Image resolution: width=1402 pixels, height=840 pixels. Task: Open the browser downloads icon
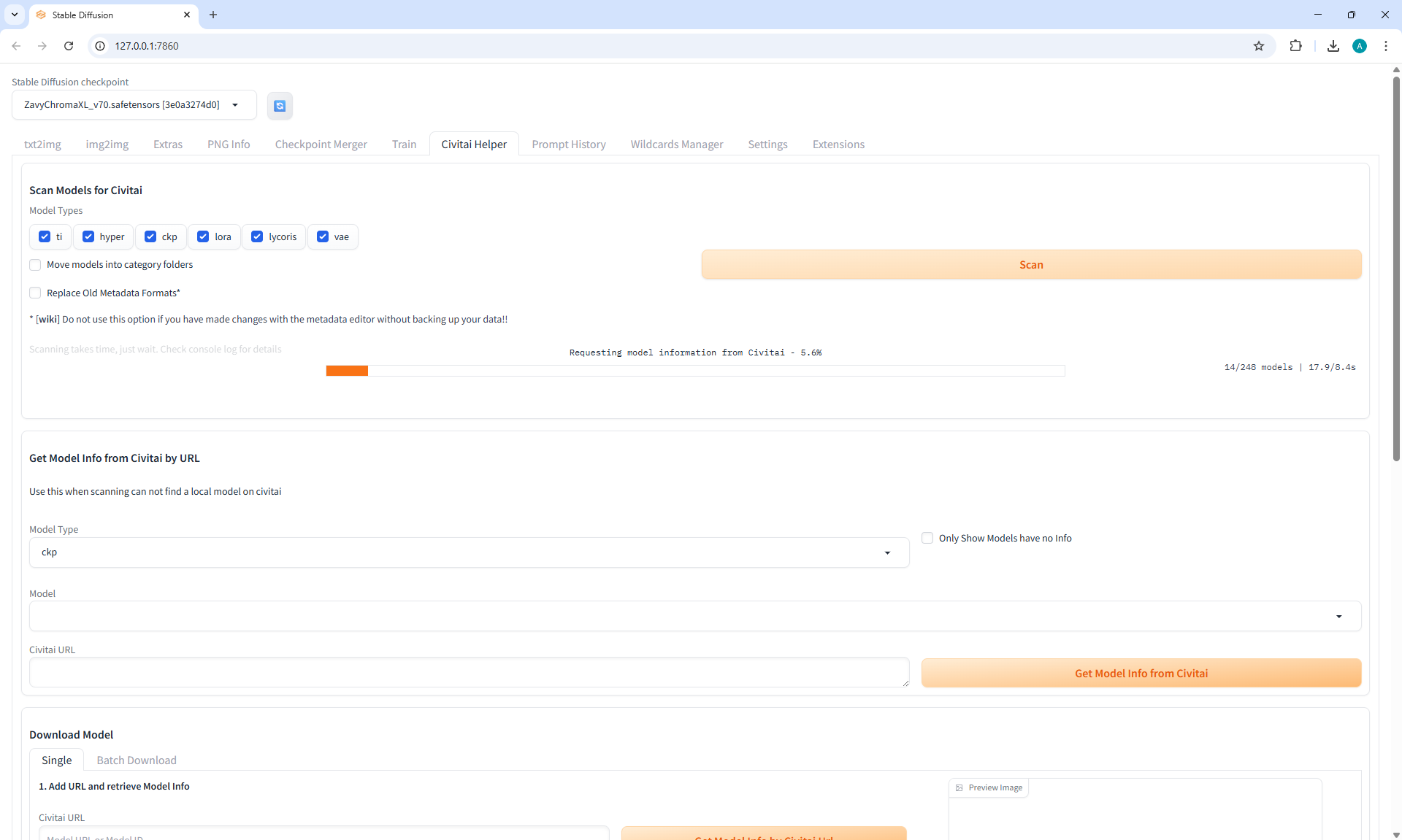(x=1333, y=46)
